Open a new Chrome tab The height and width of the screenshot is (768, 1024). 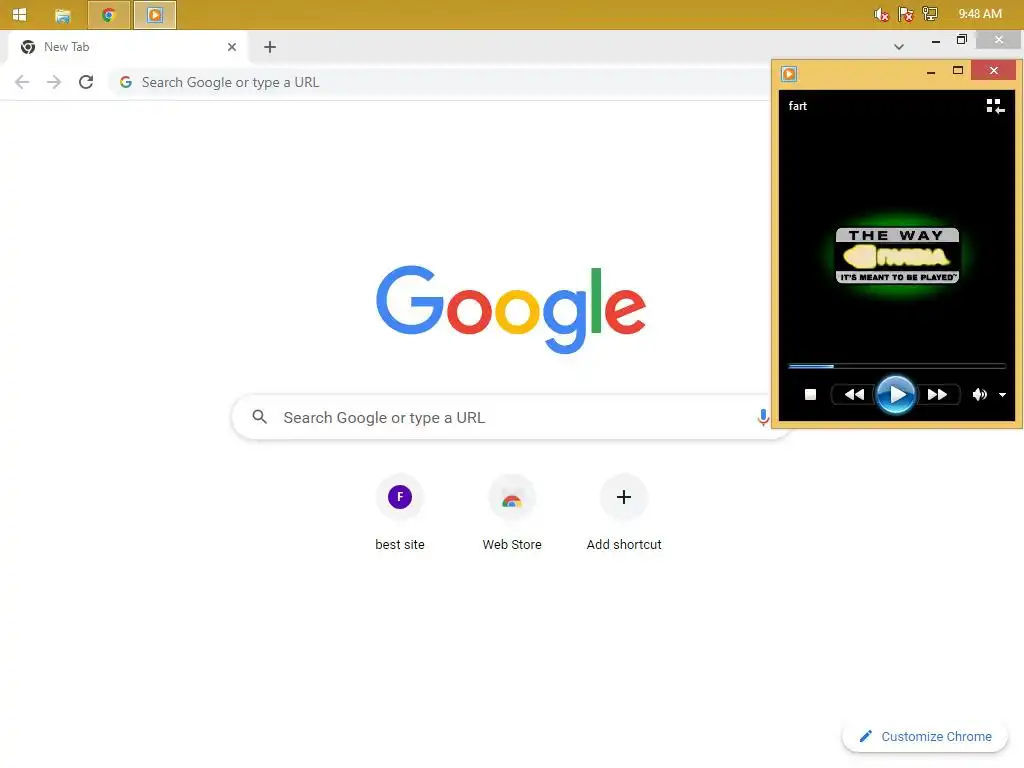tap(270, 47)
